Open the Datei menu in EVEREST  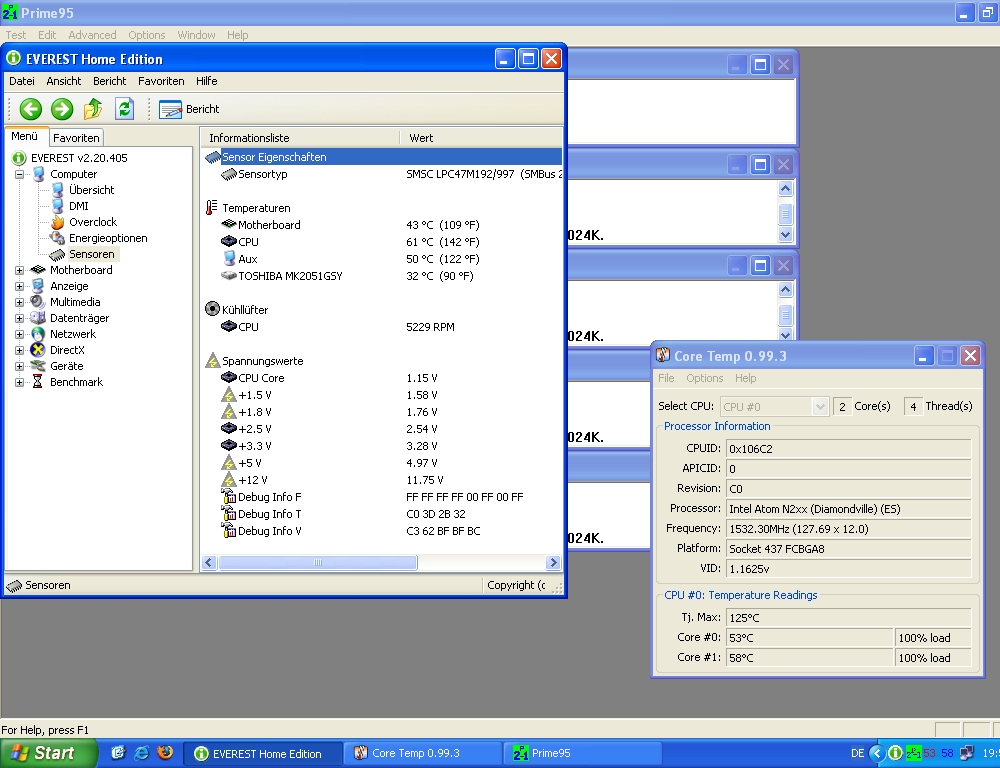click(22, 81)
